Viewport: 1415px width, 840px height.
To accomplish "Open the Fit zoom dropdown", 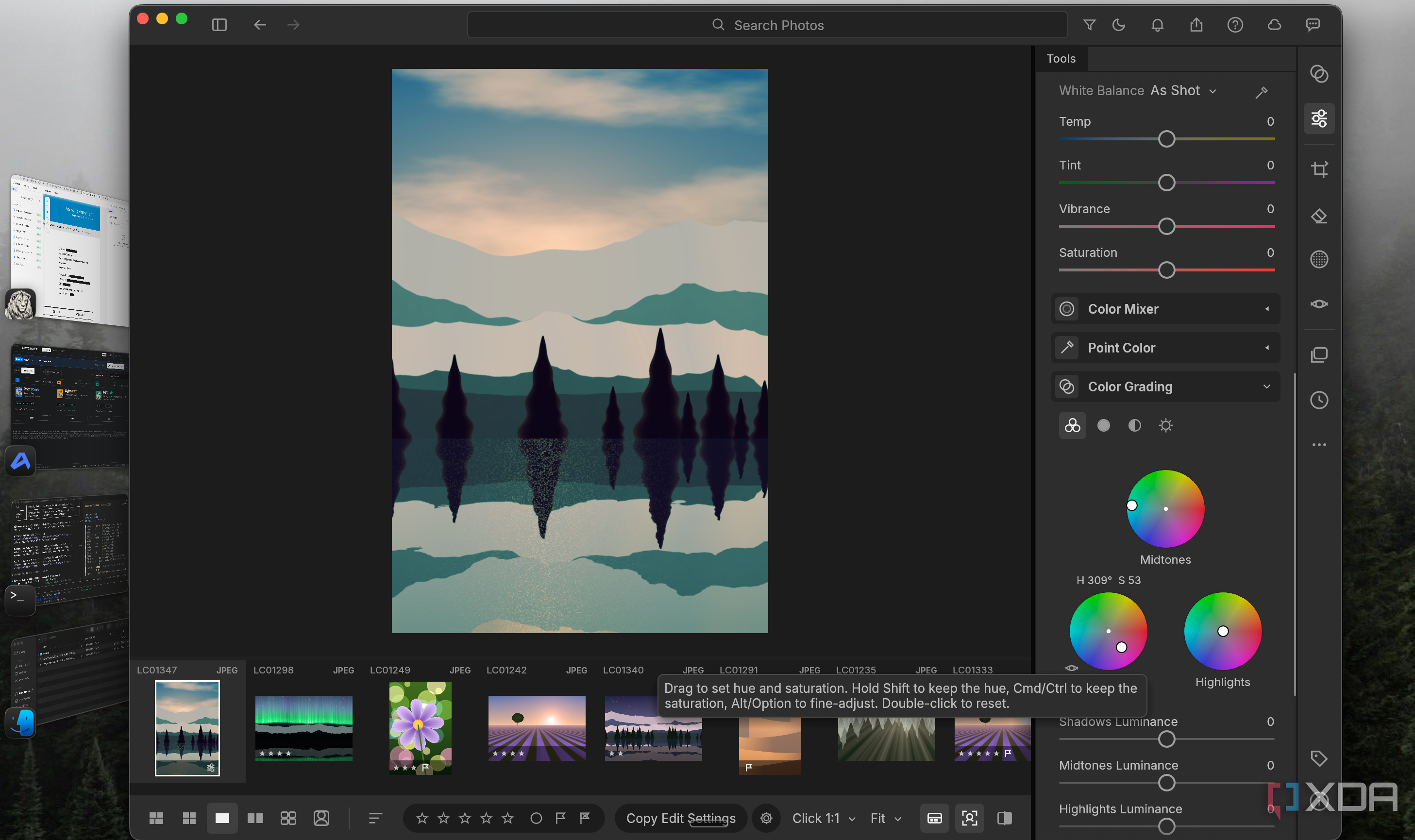I will tap(885, 818).
